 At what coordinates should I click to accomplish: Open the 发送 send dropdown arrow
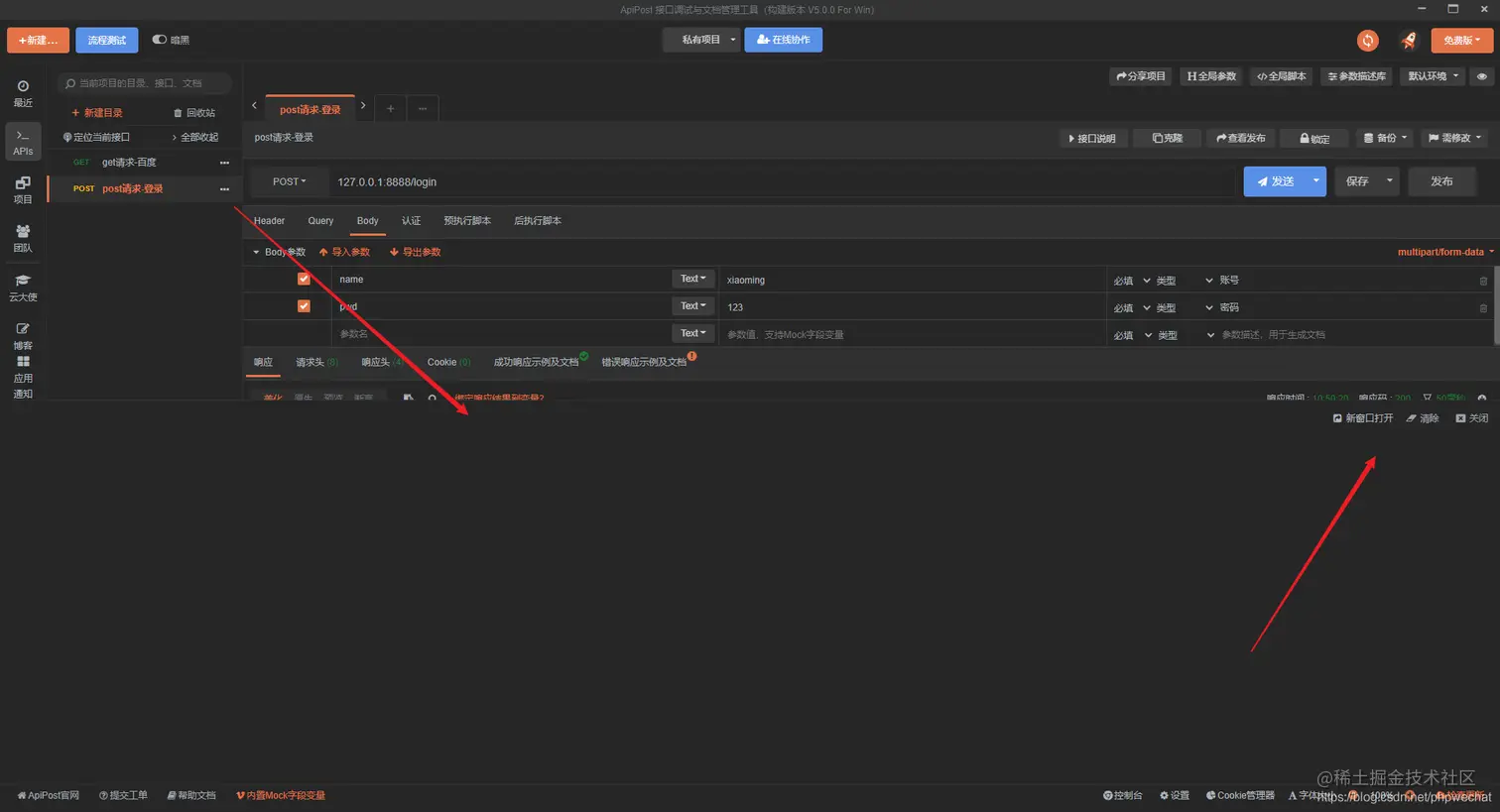[x=1315, y=181]
